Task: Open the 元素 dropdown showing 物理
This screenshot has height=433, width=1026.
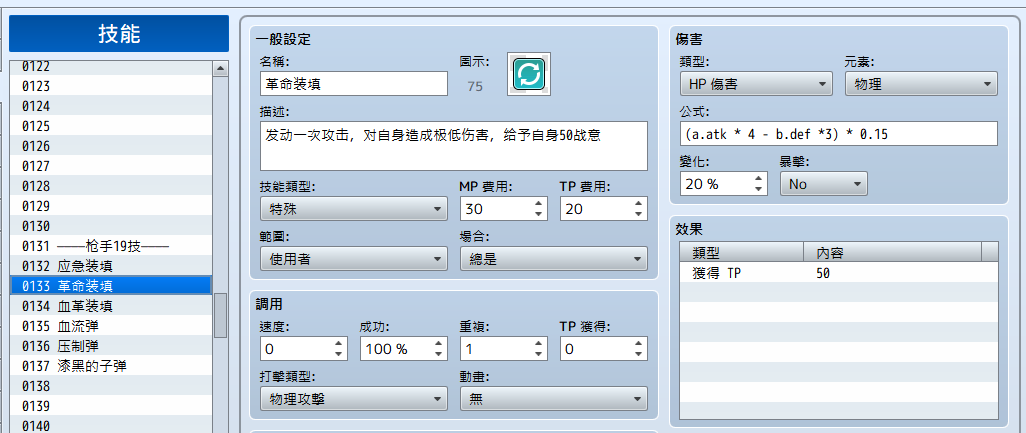Action: (921, 84)
